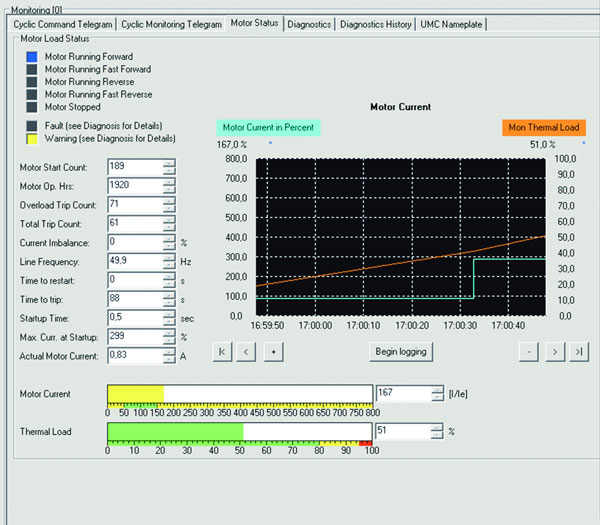Zoom out with the minus chart button
This screenshot has height=525, width=600.
(x=529, y=352)
